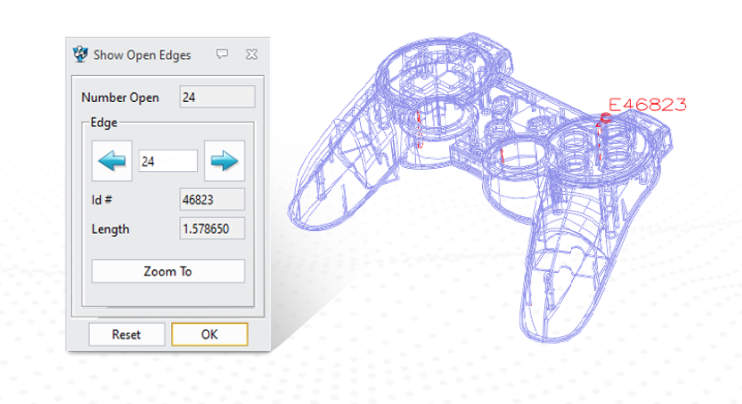Click the Id # label text
Viewport: 742px width, 404px height.
102,200
